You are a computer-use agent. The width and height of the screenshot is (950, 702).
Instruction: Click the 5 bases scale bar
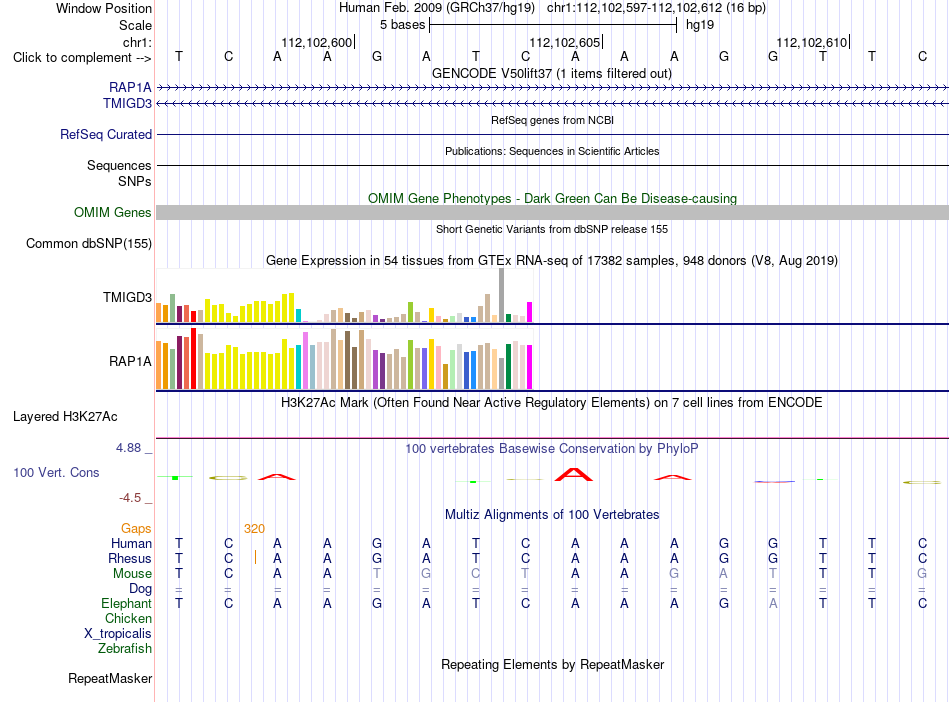tap(553, 25)
